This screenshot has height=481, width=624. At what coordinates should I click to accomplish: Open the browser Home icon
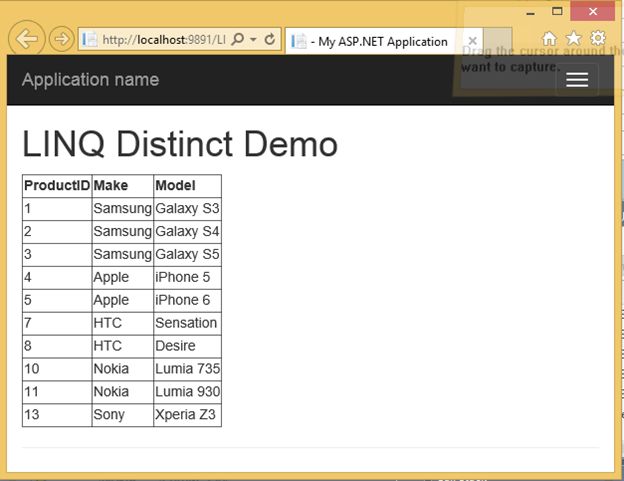click(x=549, y=38)
